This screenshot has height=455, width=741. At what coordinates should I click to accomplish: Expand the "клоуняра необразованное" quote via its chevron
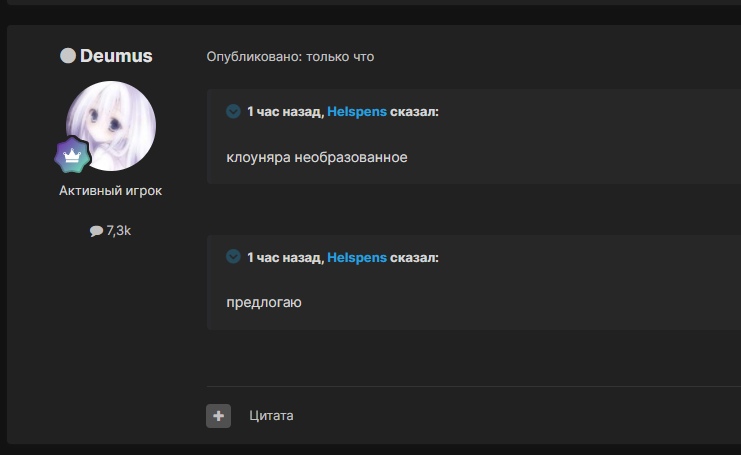point(233,112)
